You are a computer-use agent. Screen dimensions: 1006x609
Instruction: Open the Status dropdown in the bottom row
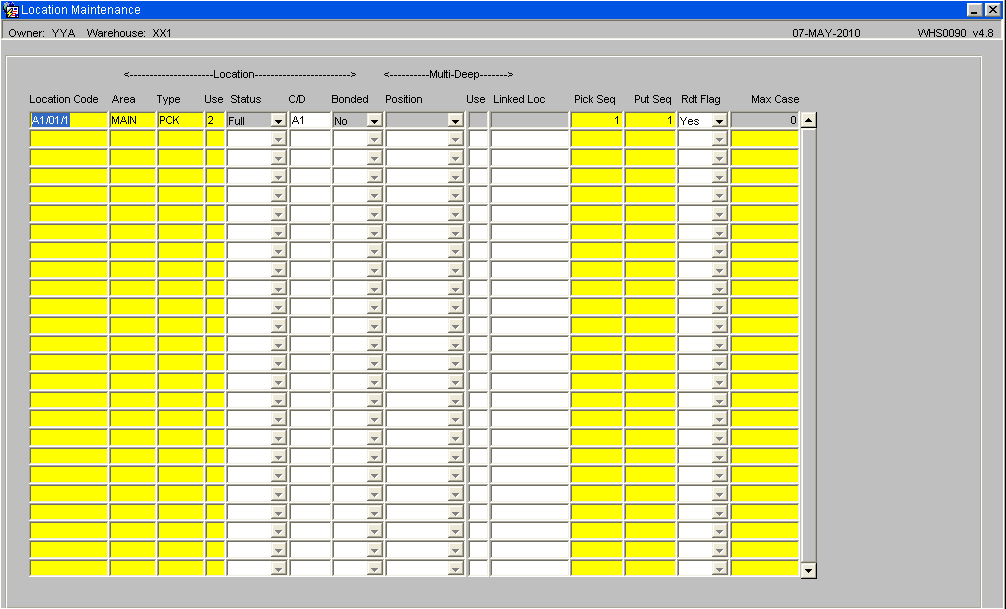pyautogui.click(x=278, y=569)
